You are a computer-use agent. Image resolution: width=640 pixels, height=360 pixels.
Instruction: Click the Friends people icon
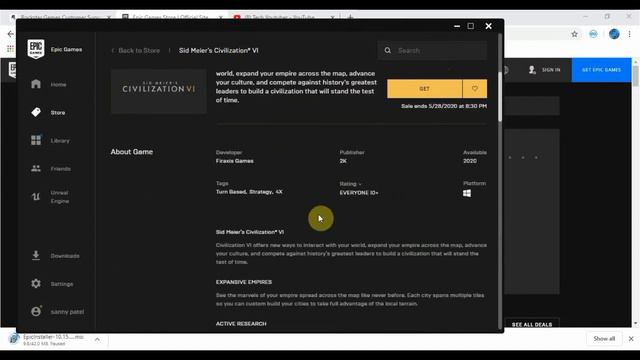tap(36, 168)
